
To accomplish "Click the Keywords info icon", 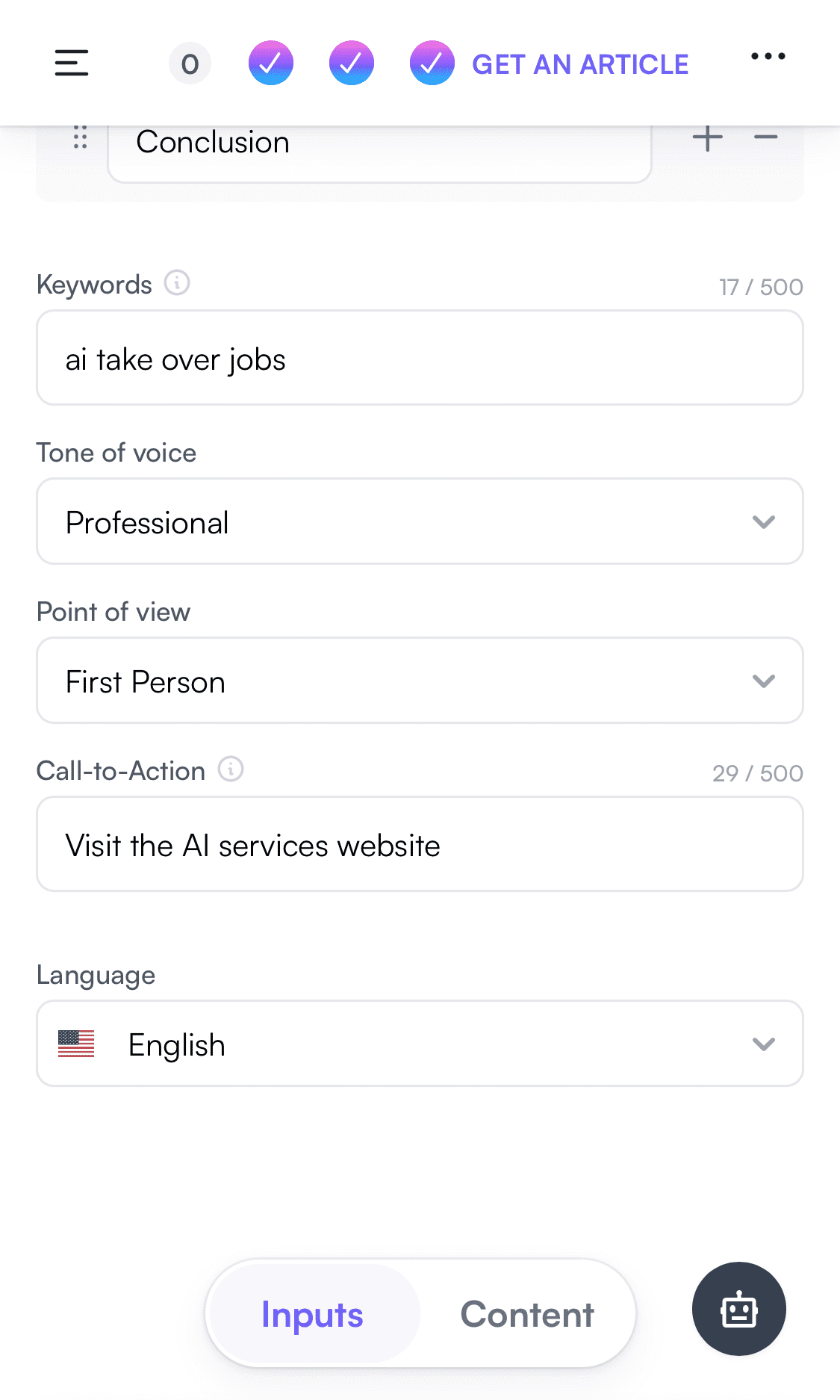I will (x=177, y=283).
